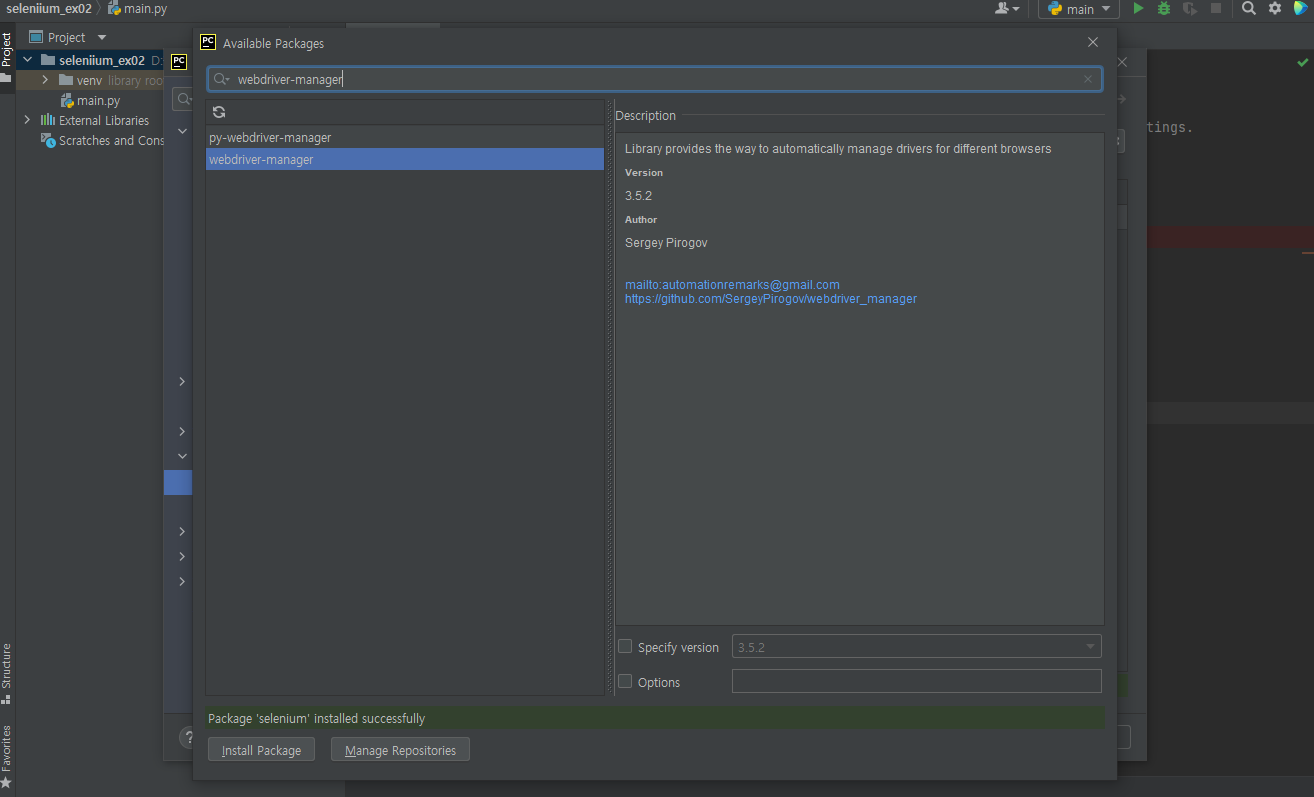Click the gray Stop square icon
Screen dimensions: 1314x797
click(x=1216, y=8)
